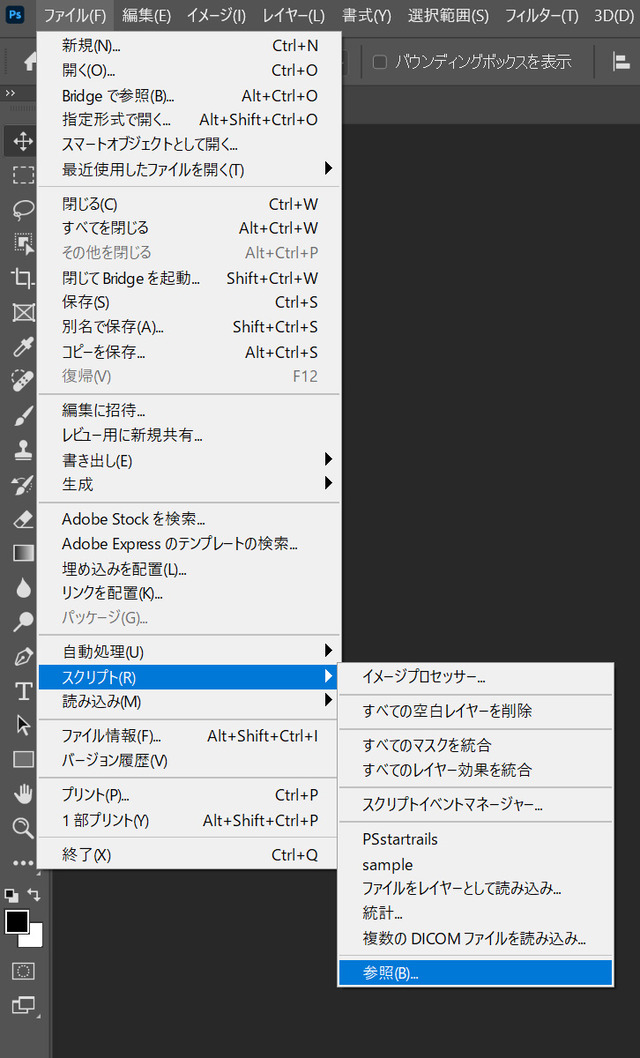Select the Eyedropper tool

click(x=23, y=347)
